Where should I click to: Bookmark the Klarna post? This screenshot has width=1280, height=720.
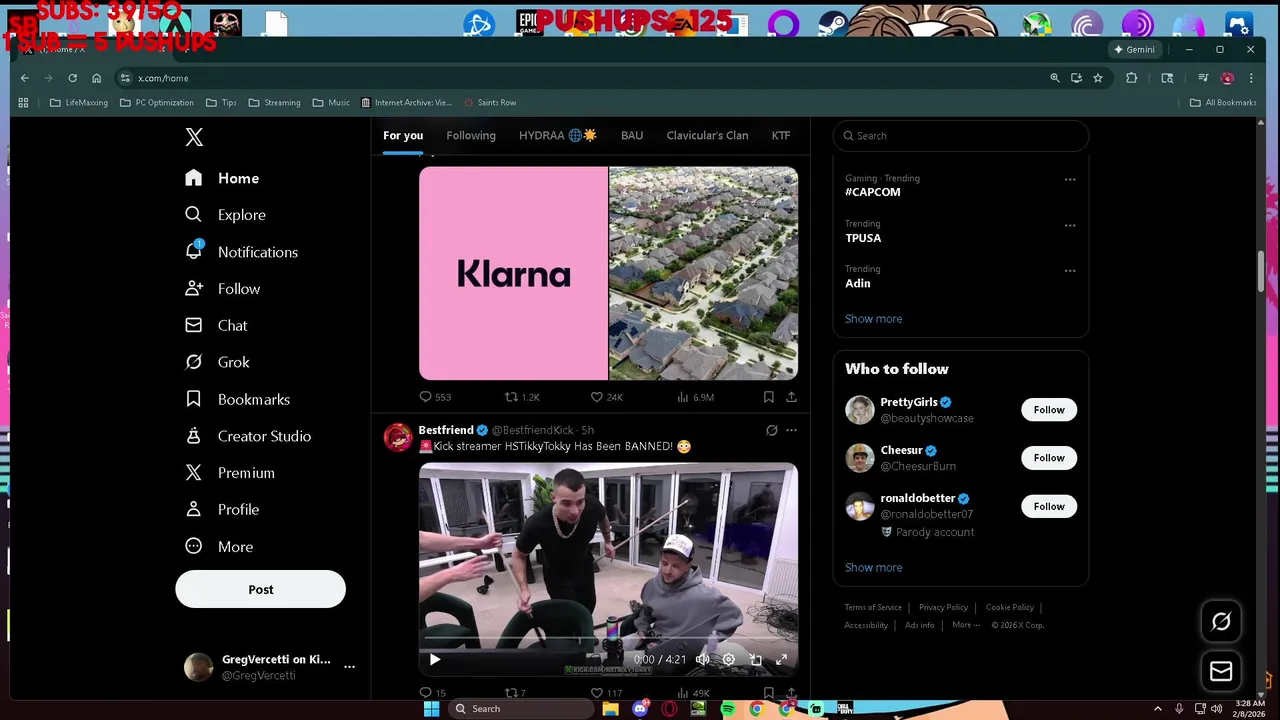pos(768,397)
